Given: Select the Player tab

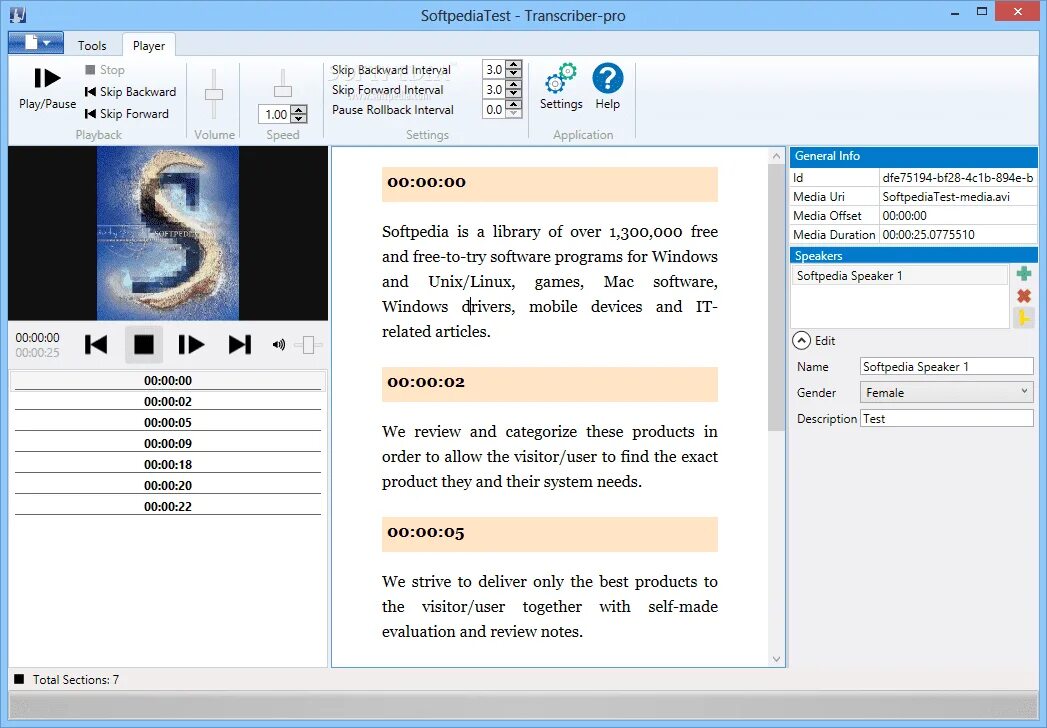Looking at the screenshot, I should (x=148, y=45).
